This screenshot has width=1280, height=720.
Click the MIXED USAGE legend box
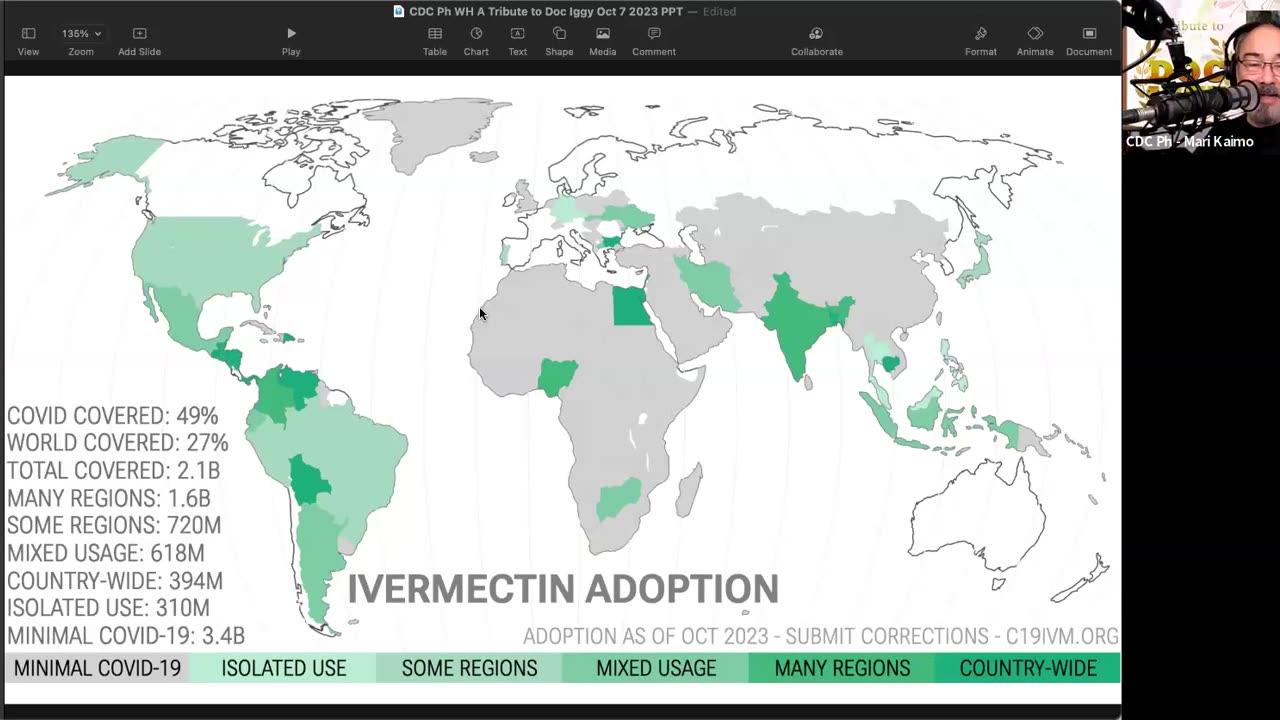pyautogui.click(x=656, y=668)
